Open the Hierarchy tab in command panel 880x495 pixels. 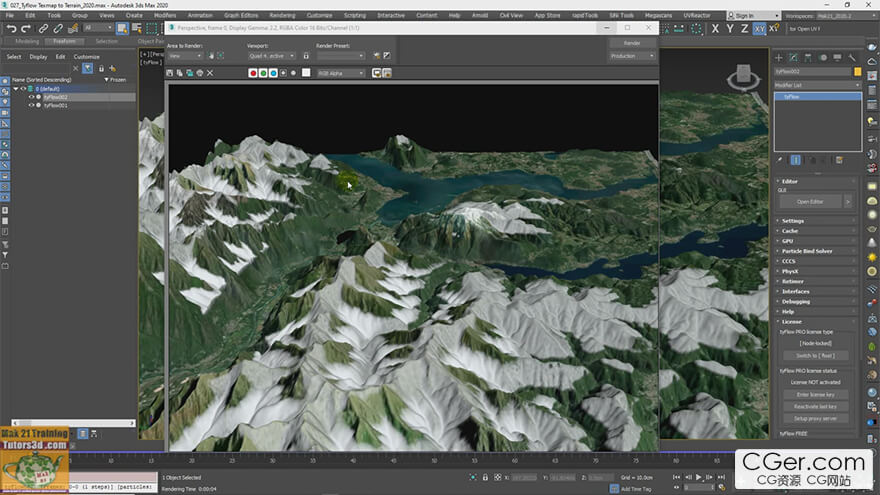click(x=808, y=57)
